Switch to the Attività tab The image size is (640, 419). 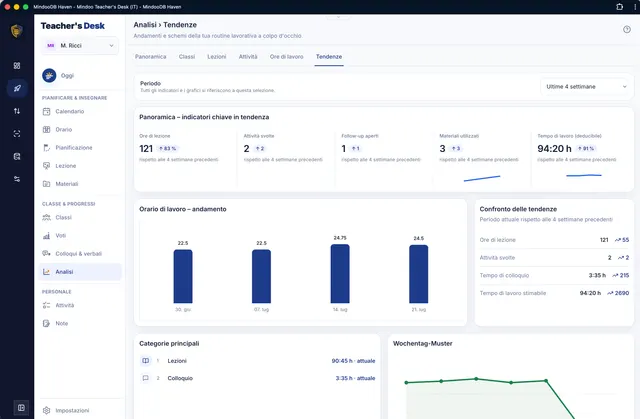coord(248,57)
